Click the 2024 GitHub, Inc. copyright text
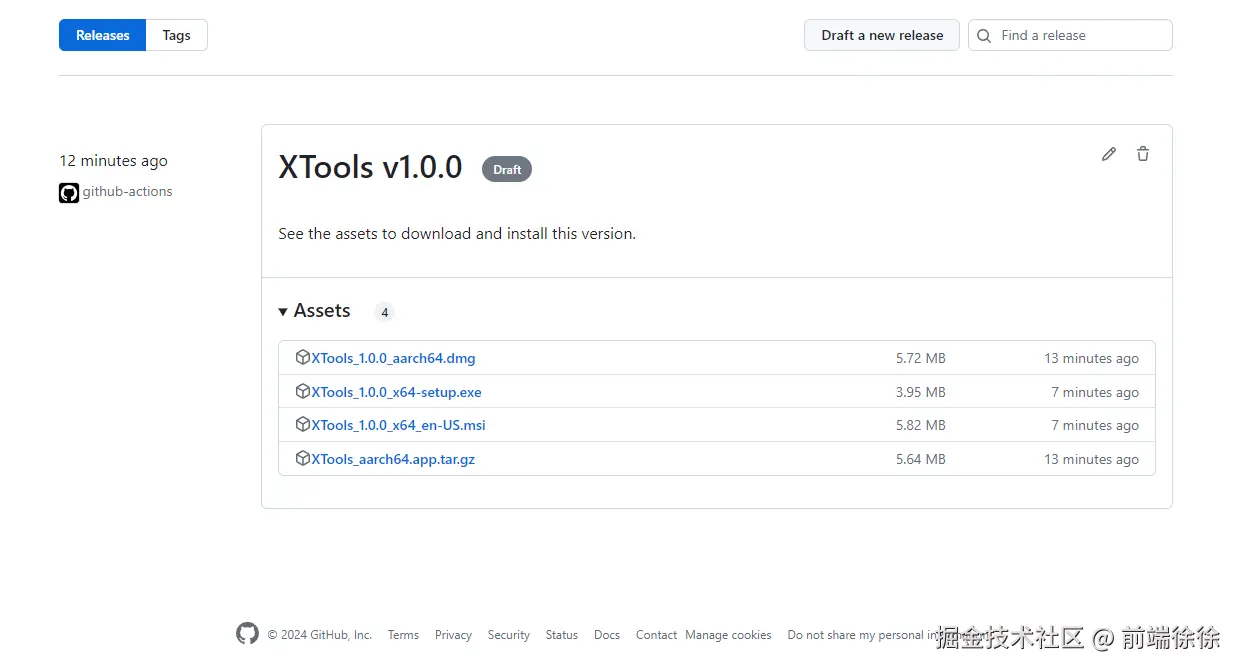The width and height of the screenshot is (1240, 671). coord(320,635)
